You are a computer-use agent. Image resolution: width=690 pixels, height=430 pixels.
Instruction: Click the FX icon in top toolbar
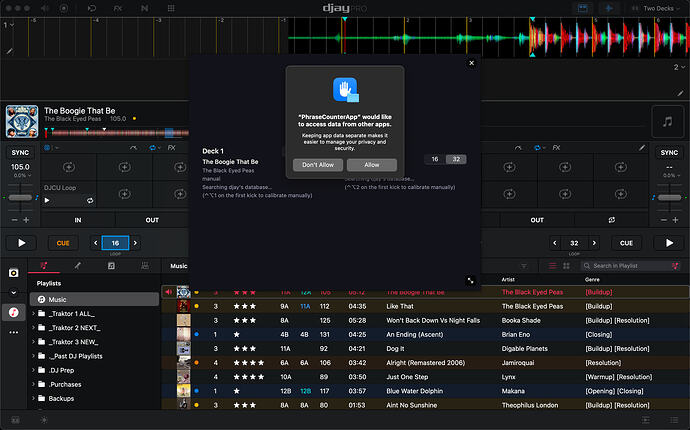pos(117,8)
